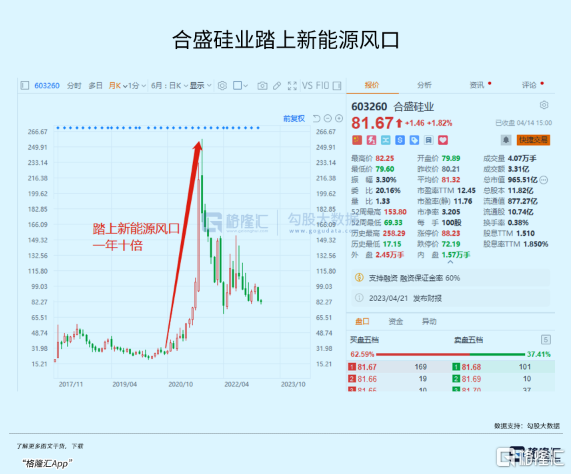Switch to the 资金 tab
This screenshot has width=571, height=474.
point(395,321)
